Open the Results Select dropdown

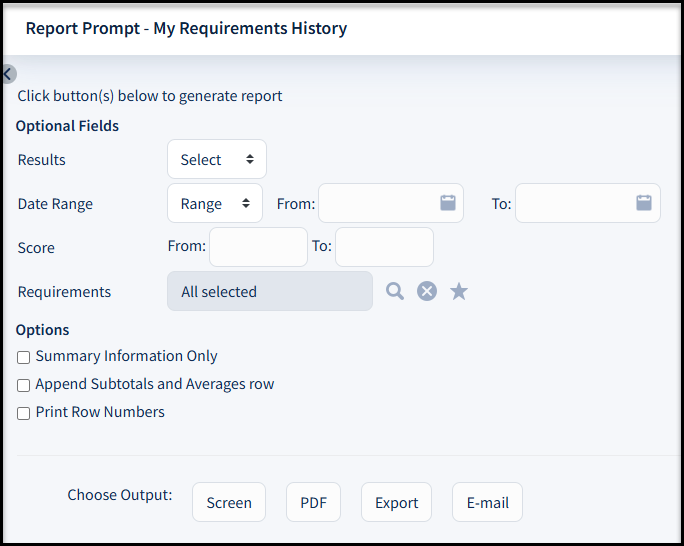tap(216, 159)
